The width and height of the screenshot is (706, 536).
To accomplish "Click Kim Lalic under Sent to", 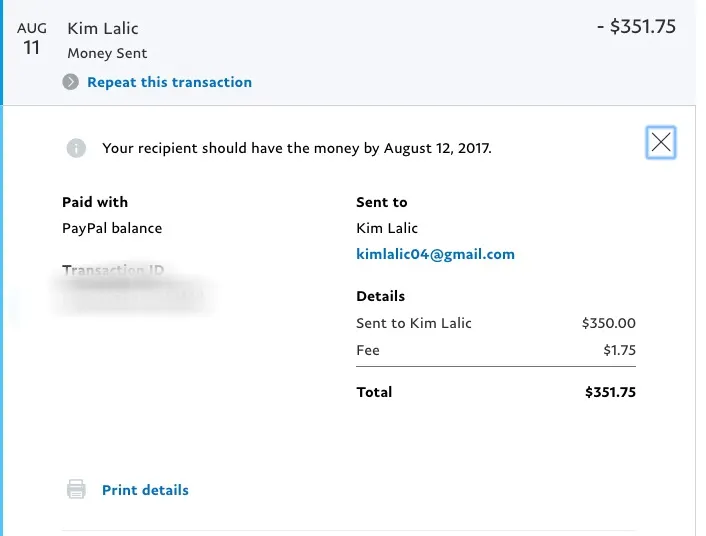I will (387, 228).
